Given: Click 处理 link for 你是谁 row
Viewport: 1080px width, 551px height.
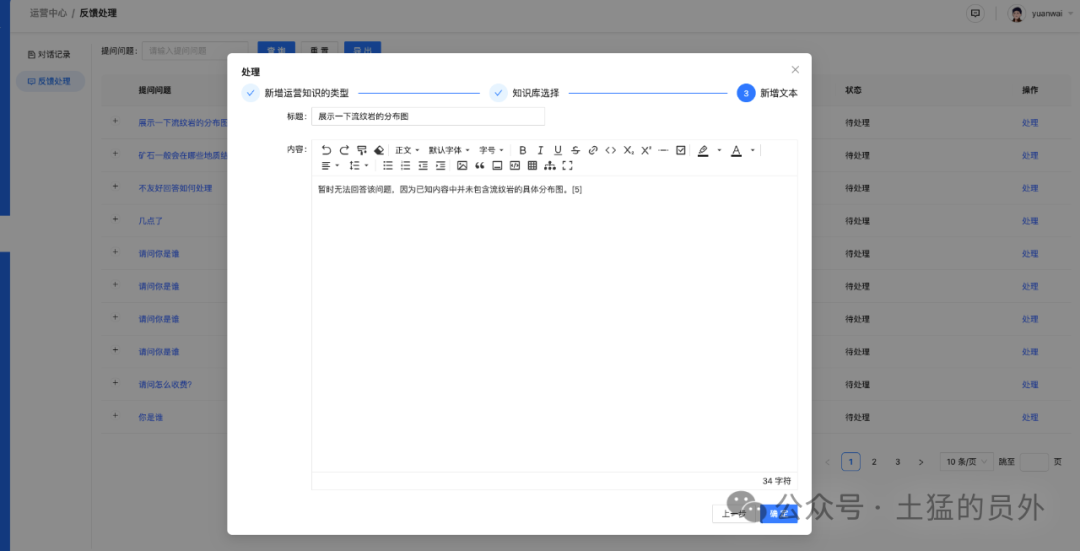Looking at the screenshot, I should pyautogui.click(x=1030, y=417).
